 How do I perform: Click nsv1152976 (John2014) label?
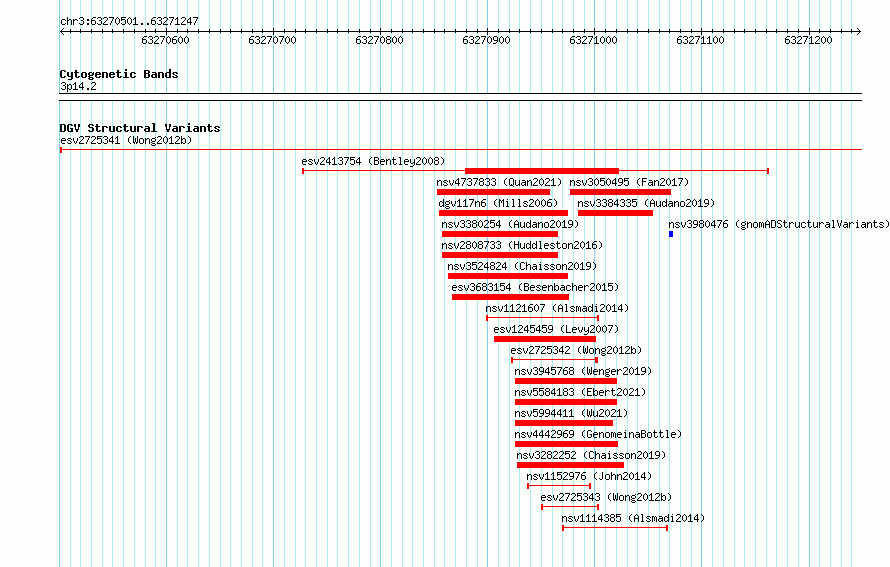pos(589,476)
